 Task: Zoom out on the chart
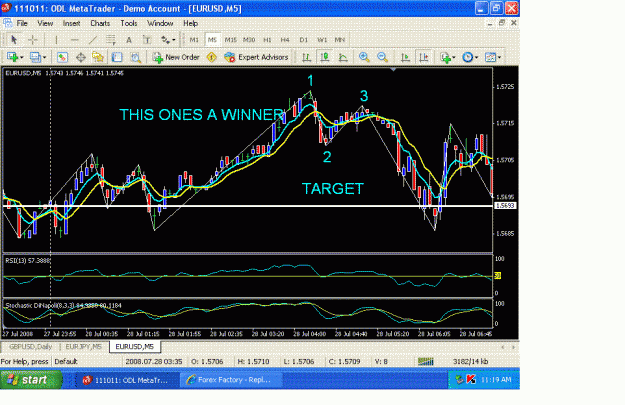(382, 57)
